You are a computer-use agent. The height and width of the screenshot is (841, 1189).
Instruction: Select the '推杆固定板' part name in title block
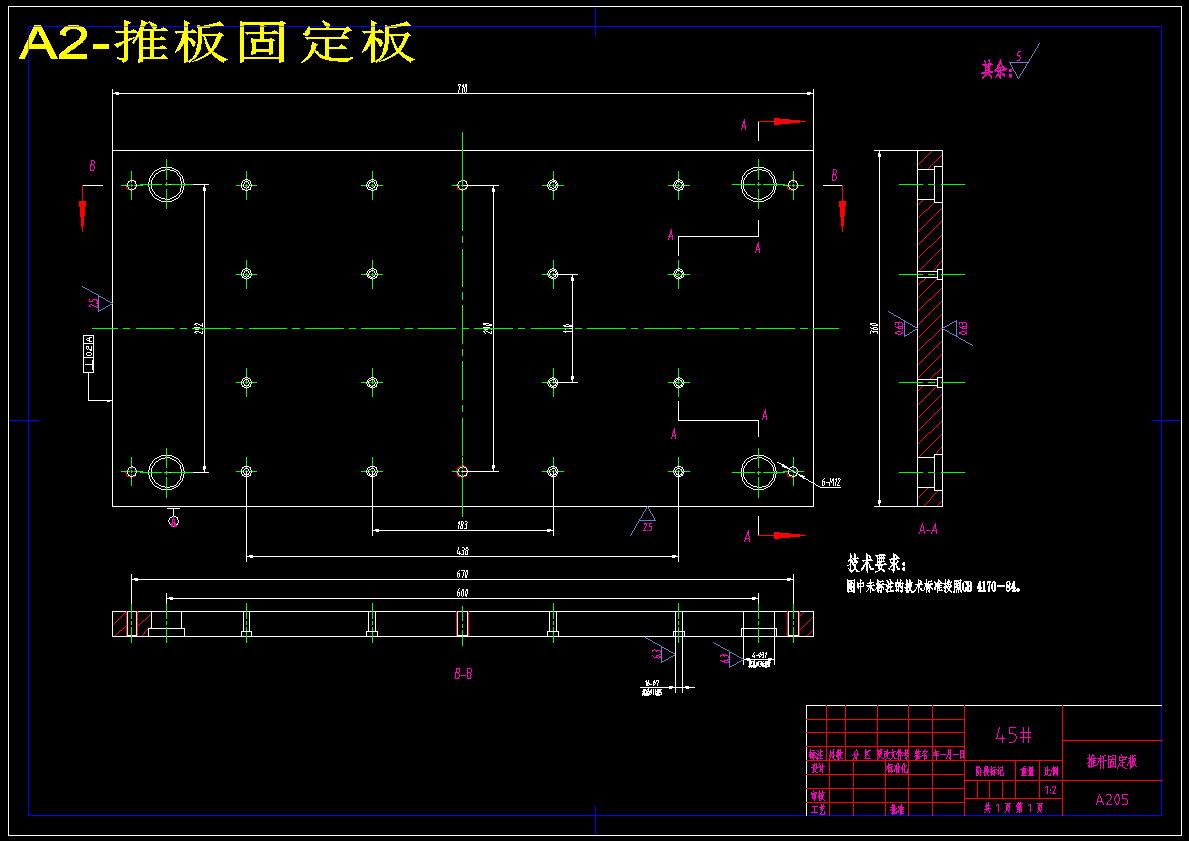[x=1112, y=761]
